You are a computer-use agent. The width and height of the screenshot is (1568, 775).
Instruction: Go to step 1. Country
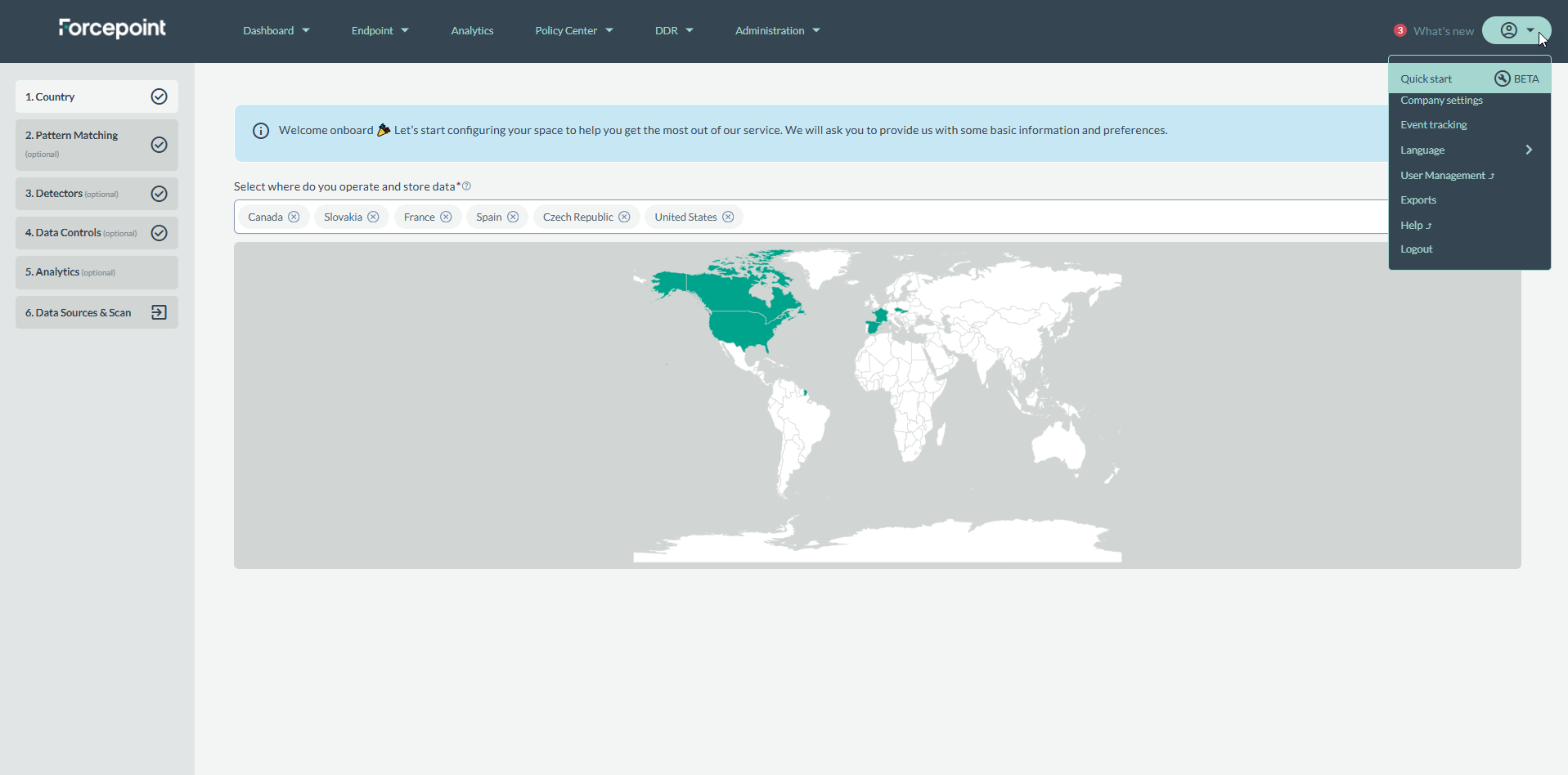point(97,96)
